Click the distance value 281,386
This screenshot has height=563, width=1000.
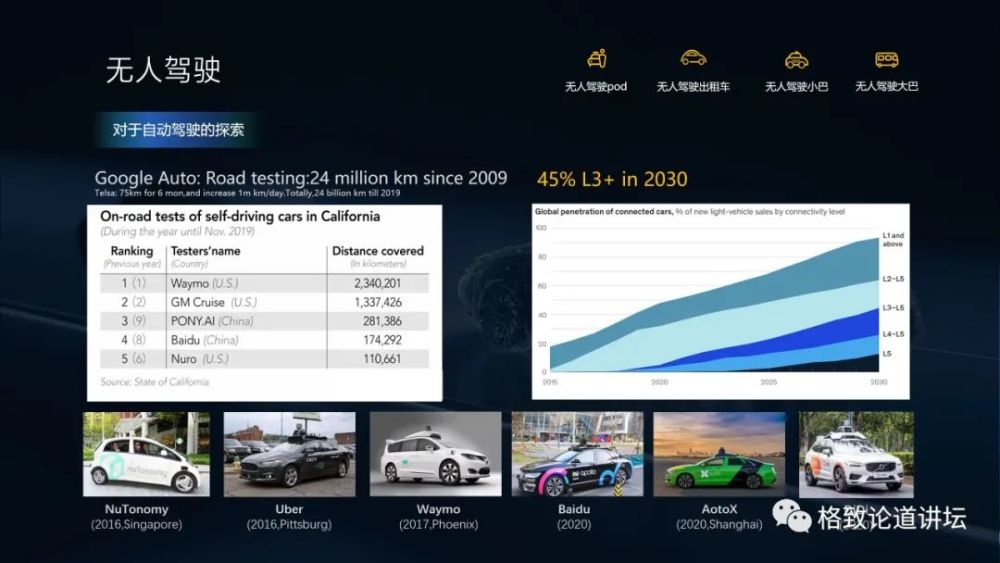[x=383, y=321]
